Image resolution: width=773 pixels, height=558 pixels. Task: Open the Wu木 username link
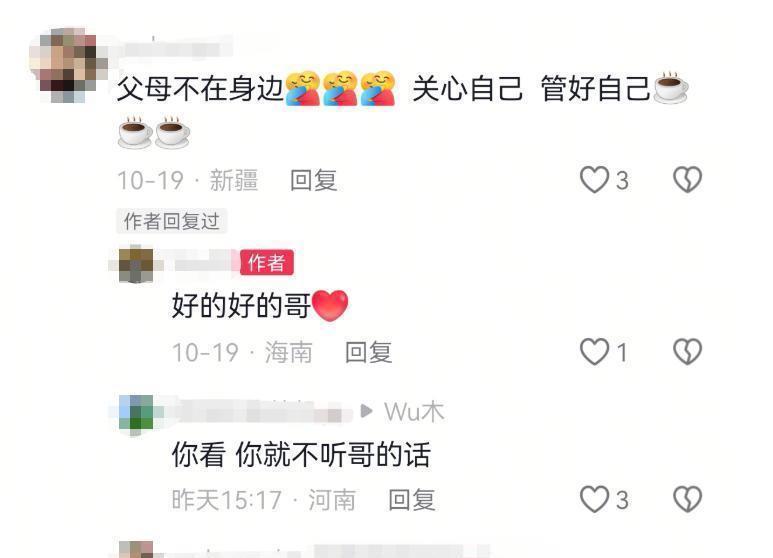pyautogui.click(x=414, y=412)
